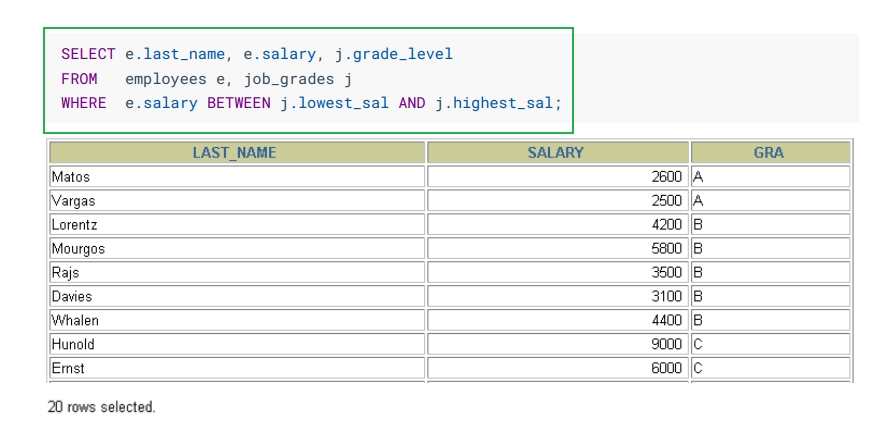893x444 pixels.
Task: Select the Lorentz last name cell
Action: pyautogui.click(x=237, y=224)
